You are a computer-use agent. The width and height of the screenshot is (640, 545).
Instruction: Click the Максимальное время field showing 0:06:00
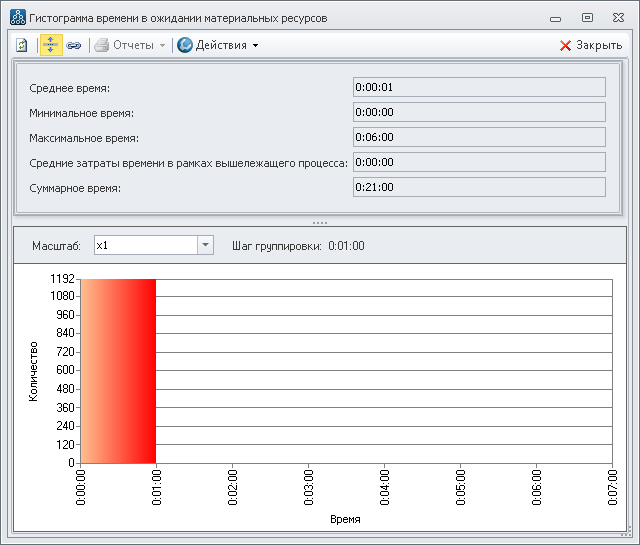coord(479,137)
